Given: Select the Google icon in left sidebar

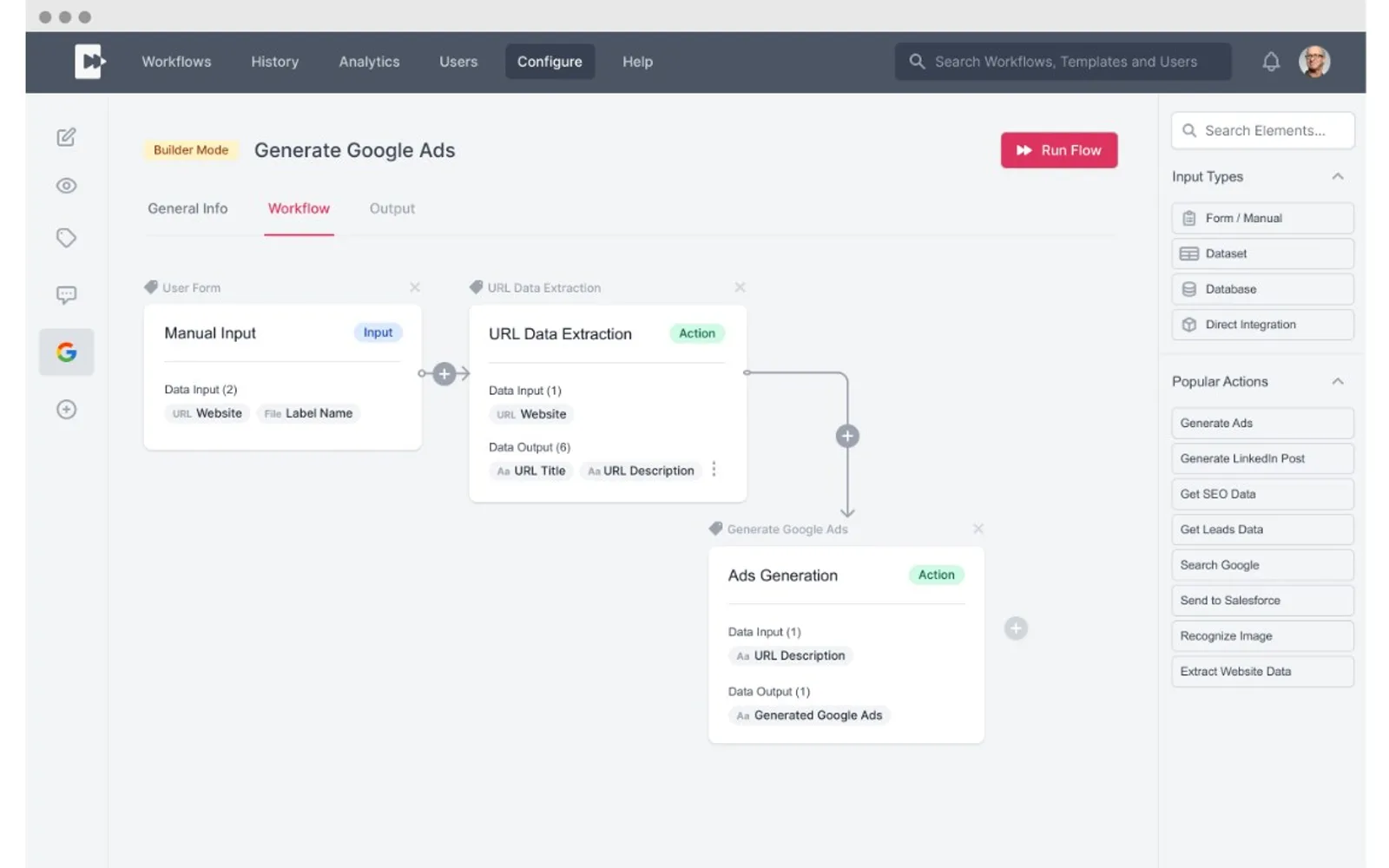Looking at the screenshot, I should [66, 352].
